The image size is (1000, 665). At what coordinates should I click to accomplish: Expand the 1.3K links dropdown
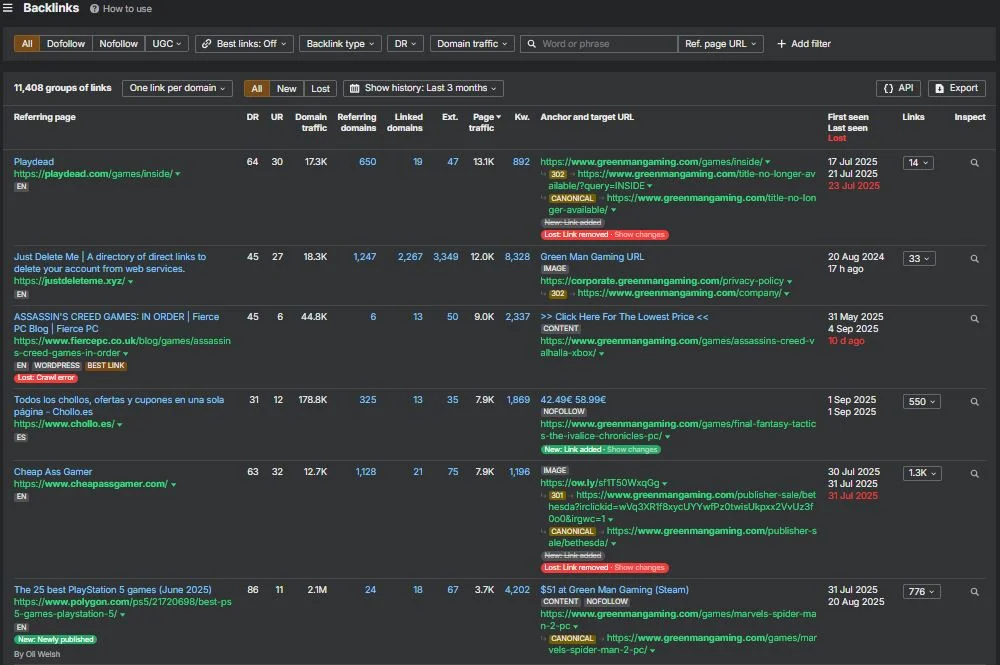[x=922, y=473]
